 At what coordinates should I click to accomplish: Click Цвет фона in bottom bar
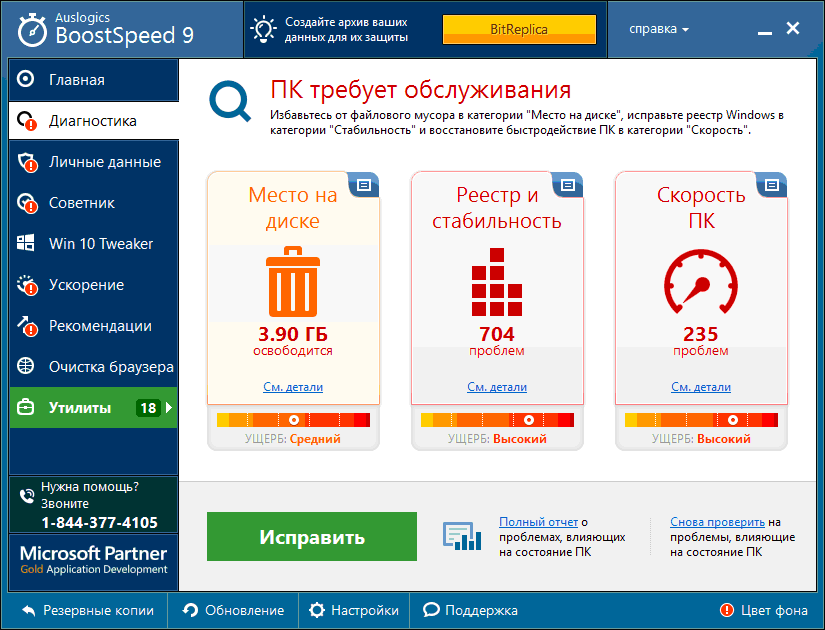(763, 611)
